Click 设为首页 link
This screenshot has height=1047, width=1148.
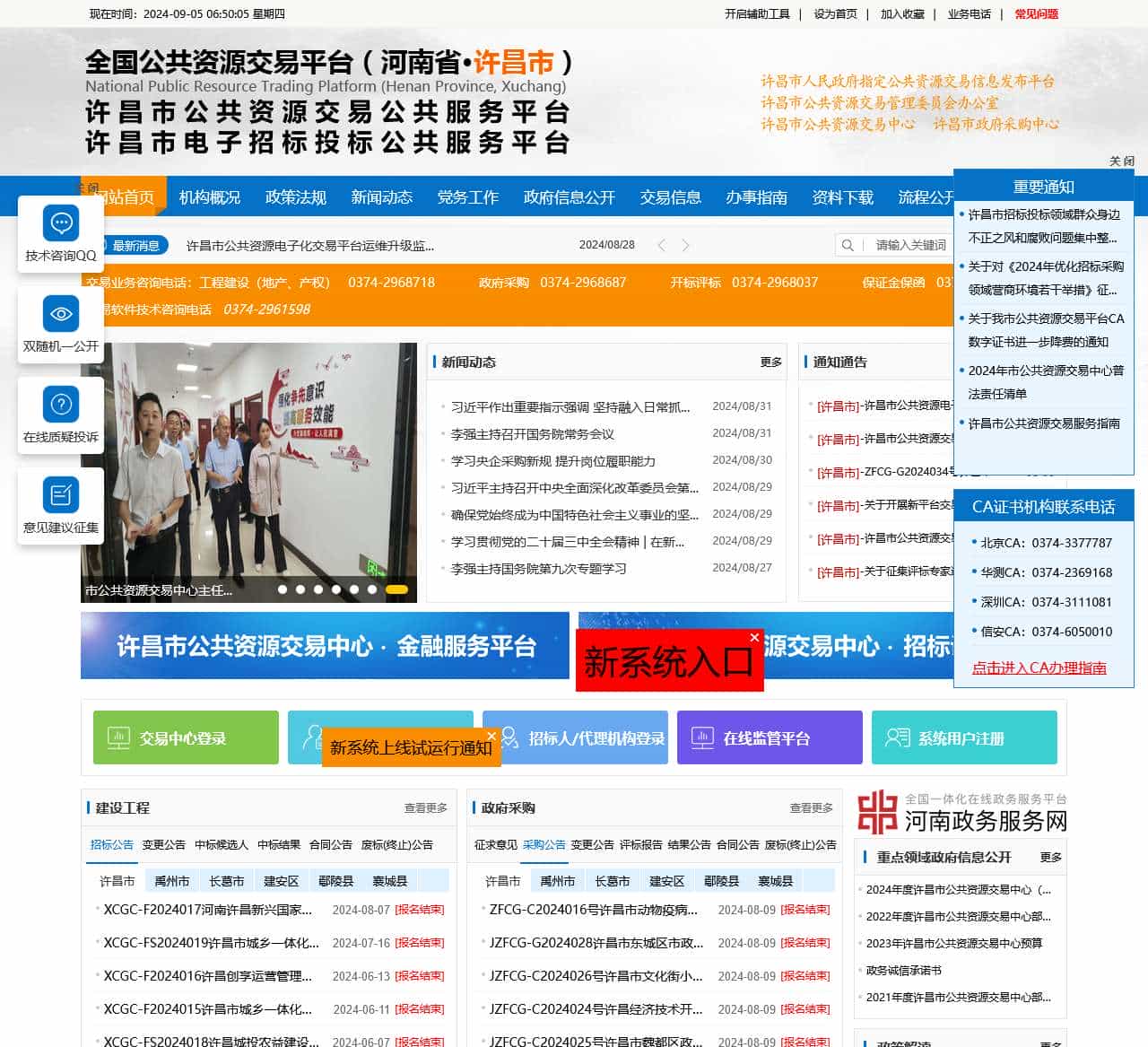click(x=836, y=13)
